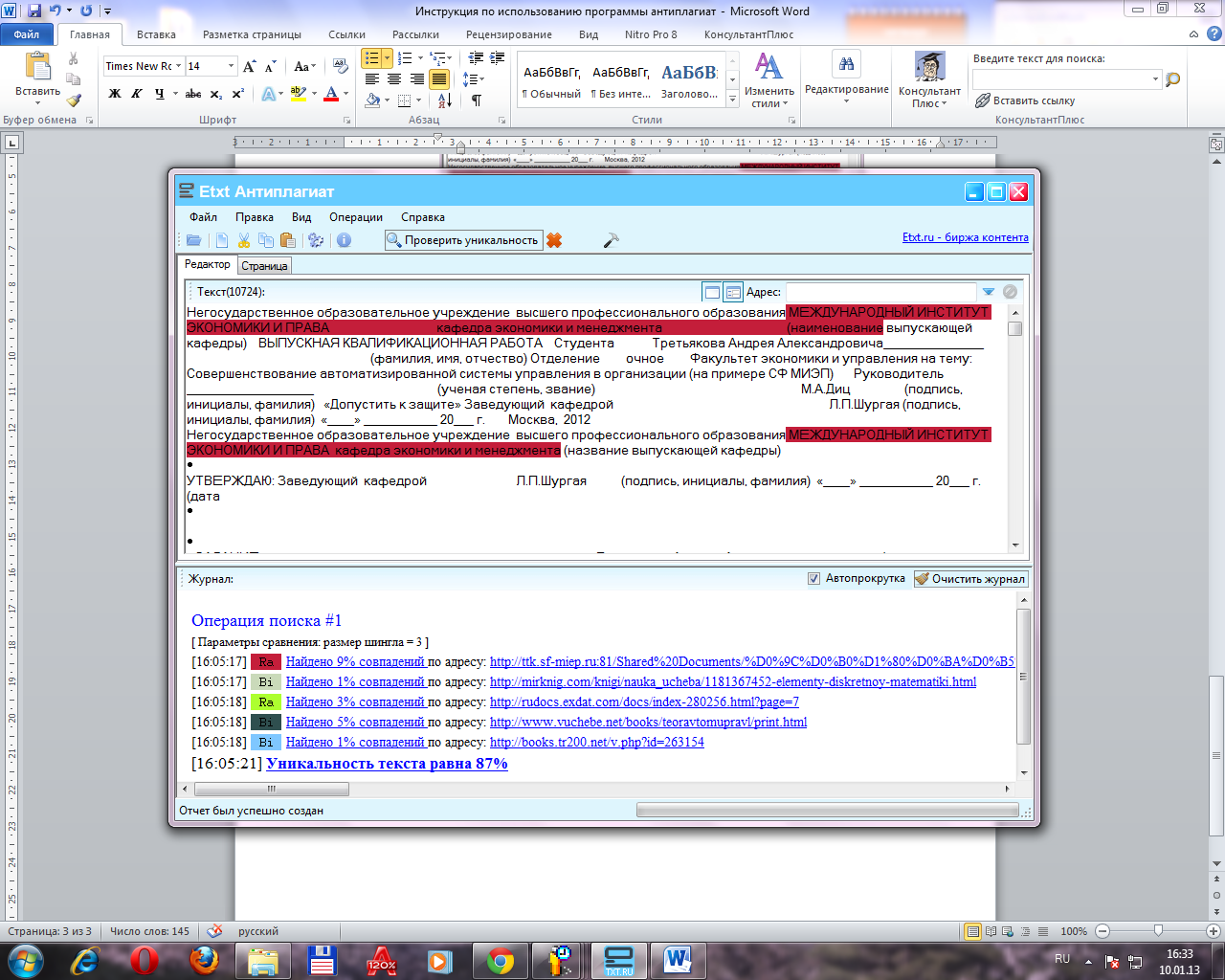Expand line spacing dropdown in Word
The image size is (1225, 980).
click(x=473, y=79)
